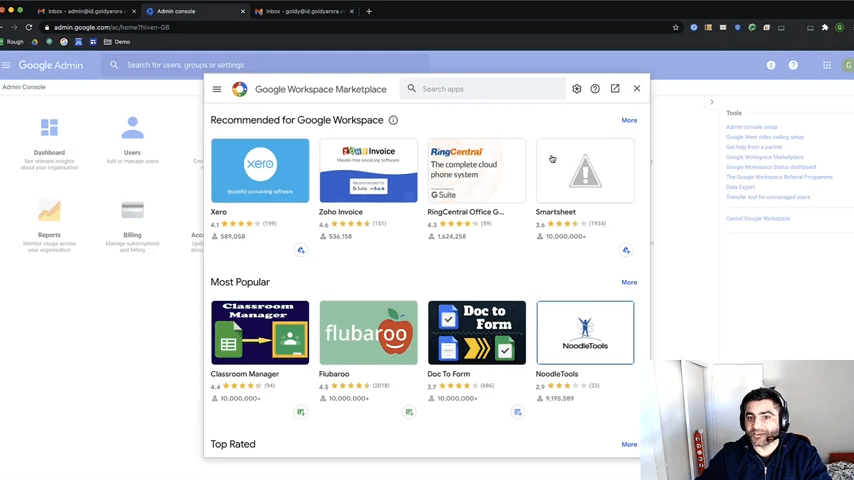Open the Google apps grid launcher

[x=827, y=65]
